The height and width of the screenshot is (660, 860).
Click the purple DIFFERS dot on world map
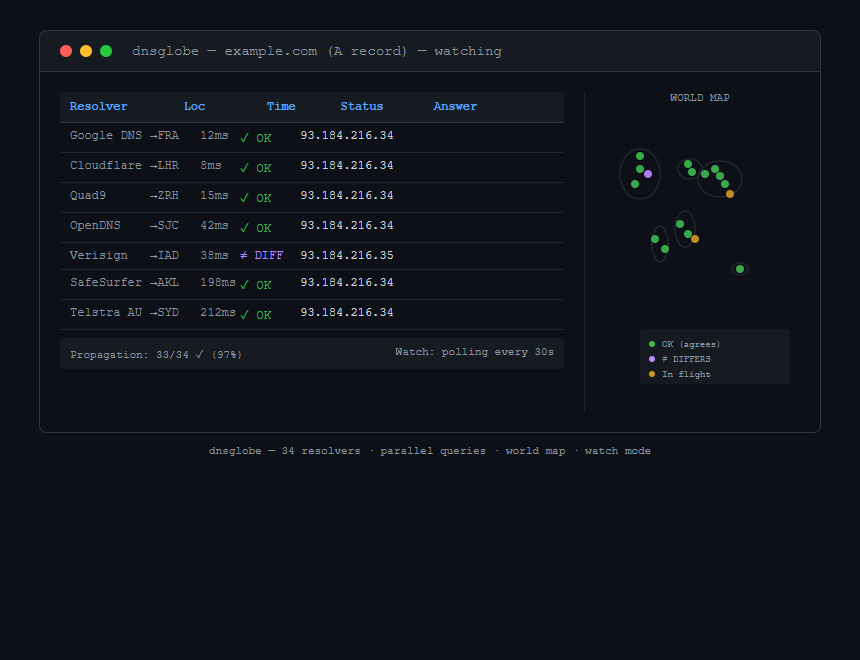pos(648,174)
